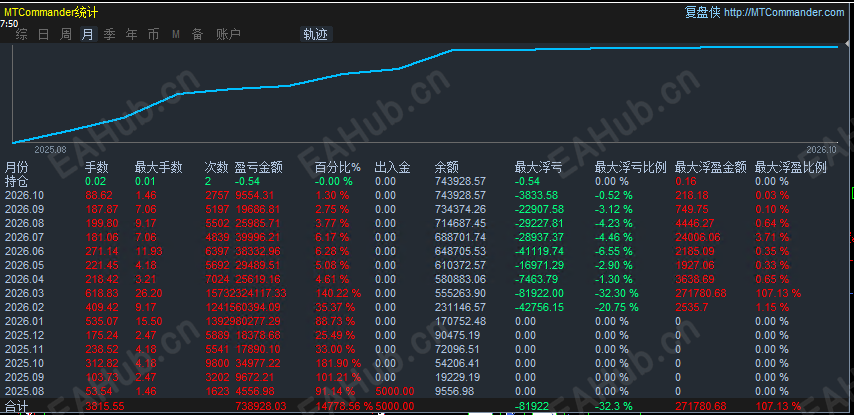This screenshot has height=415, width=854.
Task: Select the 合计 totals row label
Action: [16, 406]
